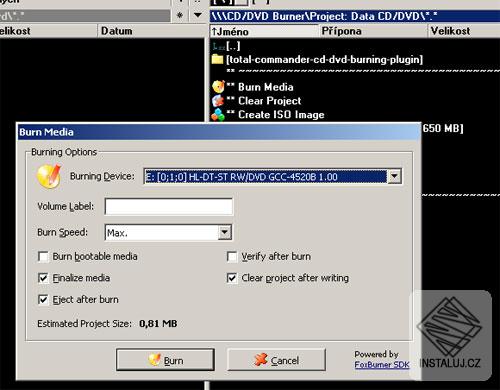Enable the Burn bootable media checkbox
This screenshot has height=390, width=500.
point(43,257)
